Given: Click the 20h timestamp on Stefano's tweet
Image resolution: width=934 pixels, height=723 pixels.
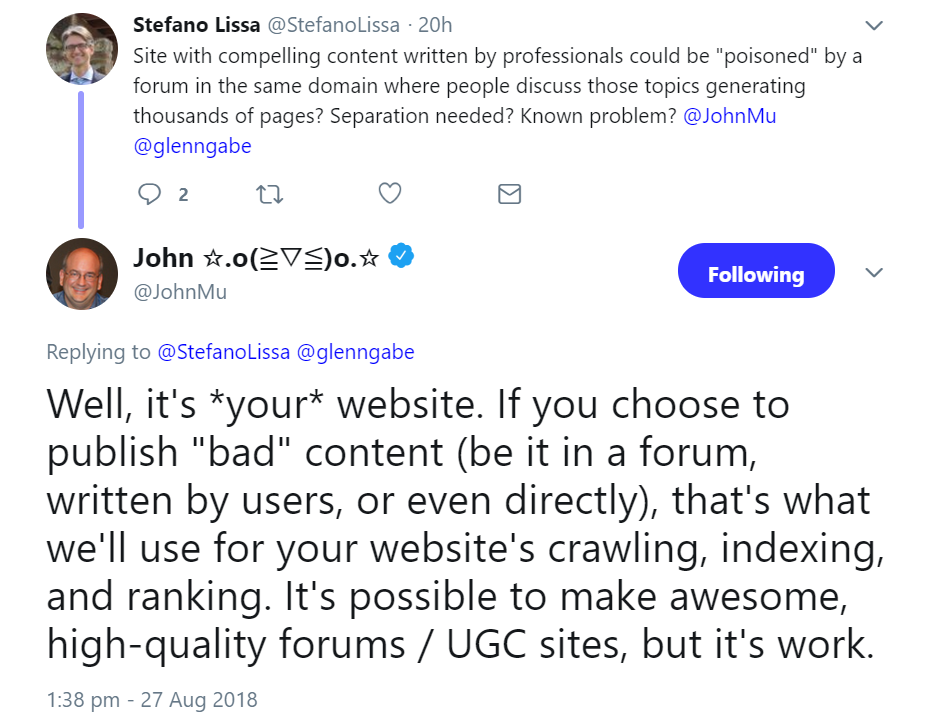Looking at the screenshot, I should click(x=437, y=24).
